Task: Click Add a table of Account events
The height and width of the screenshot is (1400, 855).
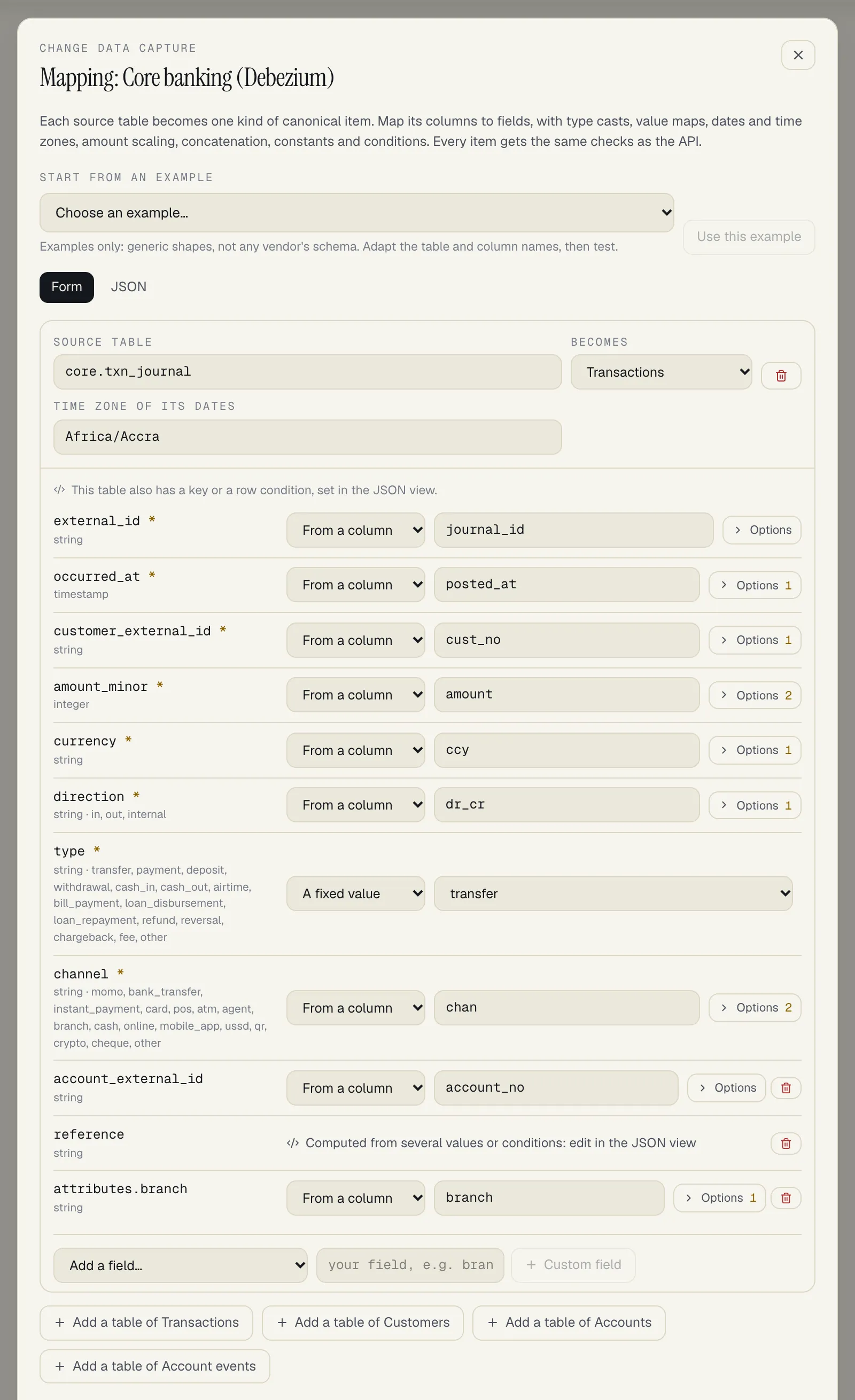Action: (154, 1366)
